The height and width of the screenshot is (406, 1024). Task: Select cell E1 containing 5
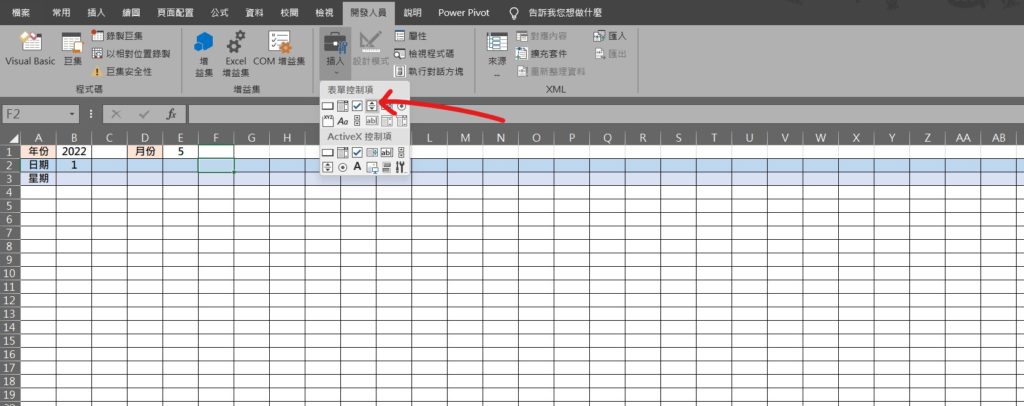click(180, 151)
